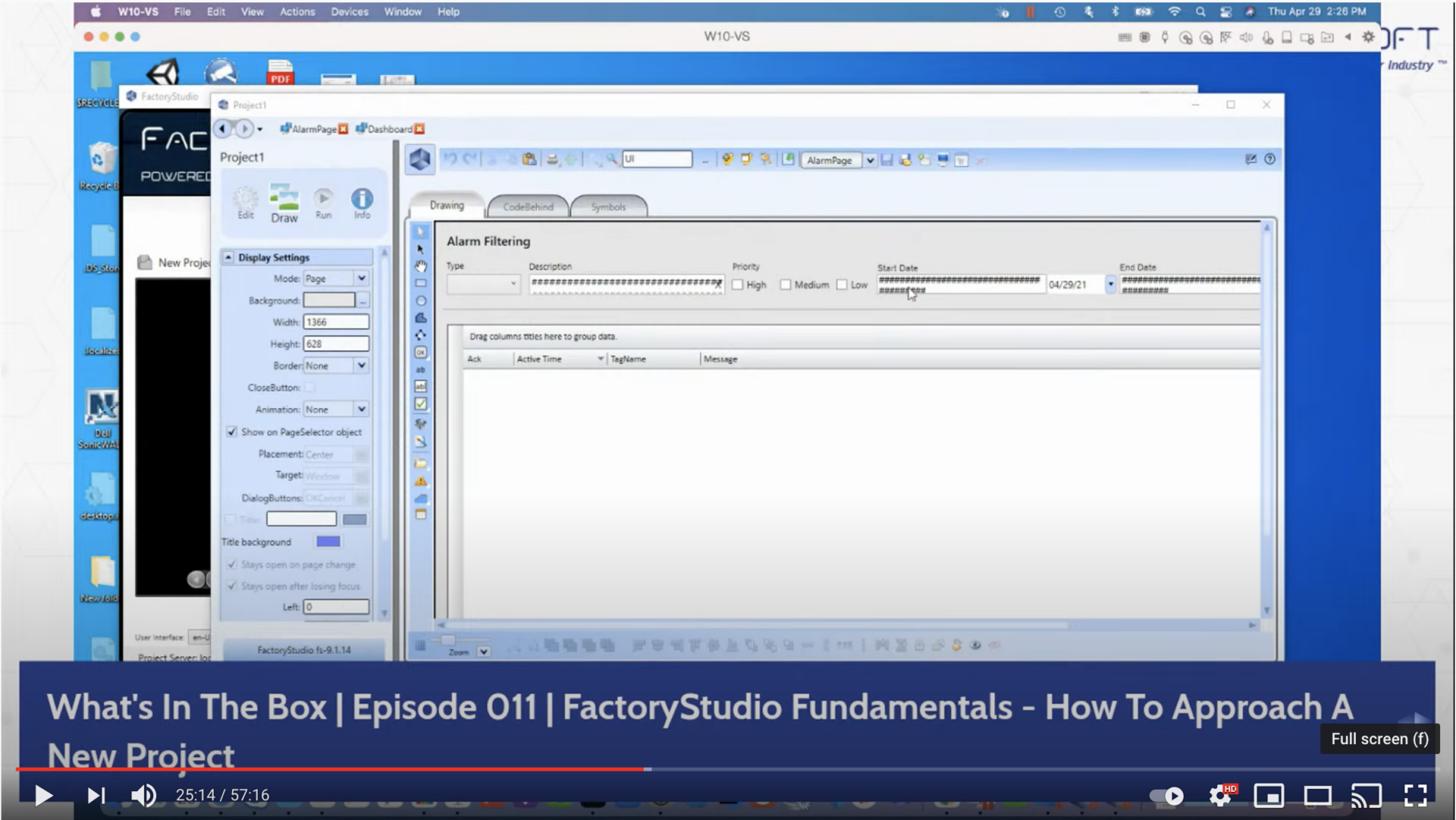
Task: Open YouTube settings gear
Action: point(1221,795)
